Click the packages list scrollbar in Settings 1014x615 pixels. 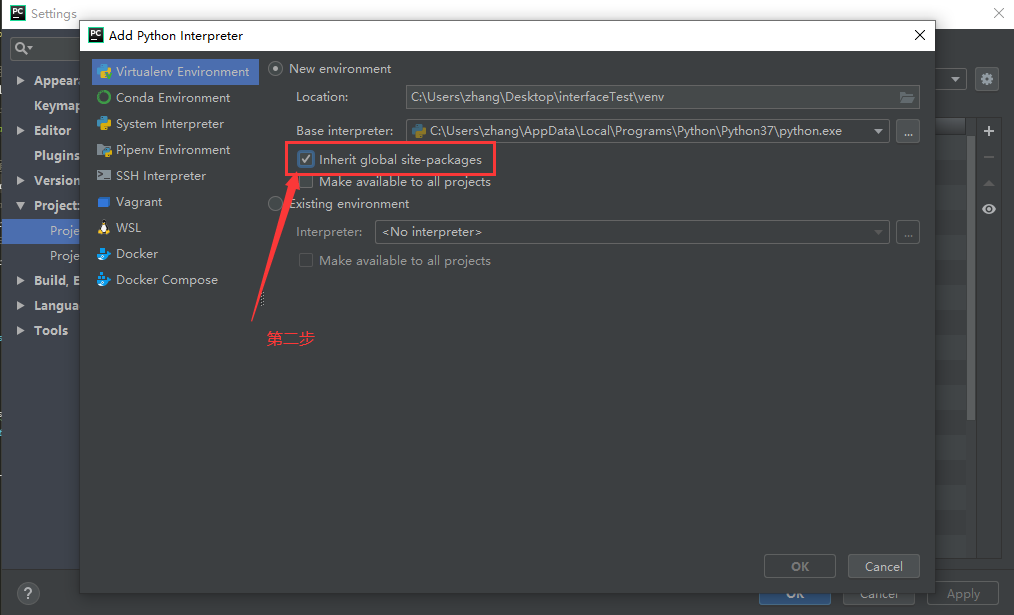coord(971,278)
